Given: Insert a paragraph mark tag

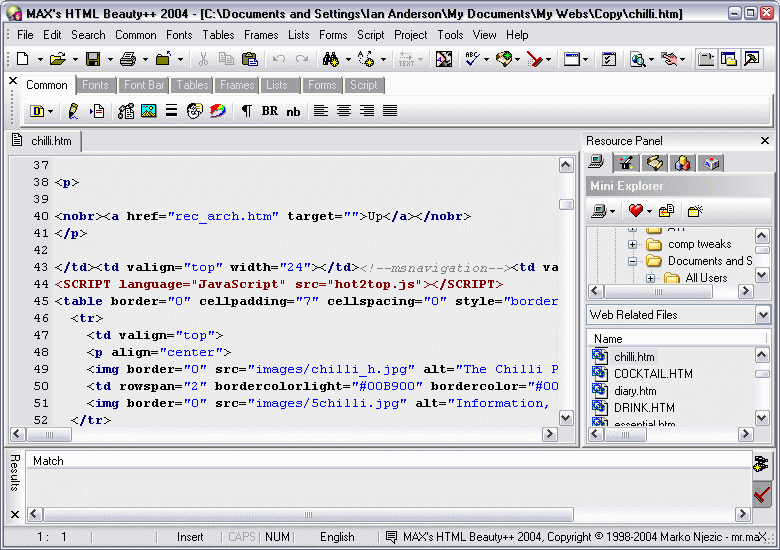Looking at the screenshot, I should tap(246, 111).
